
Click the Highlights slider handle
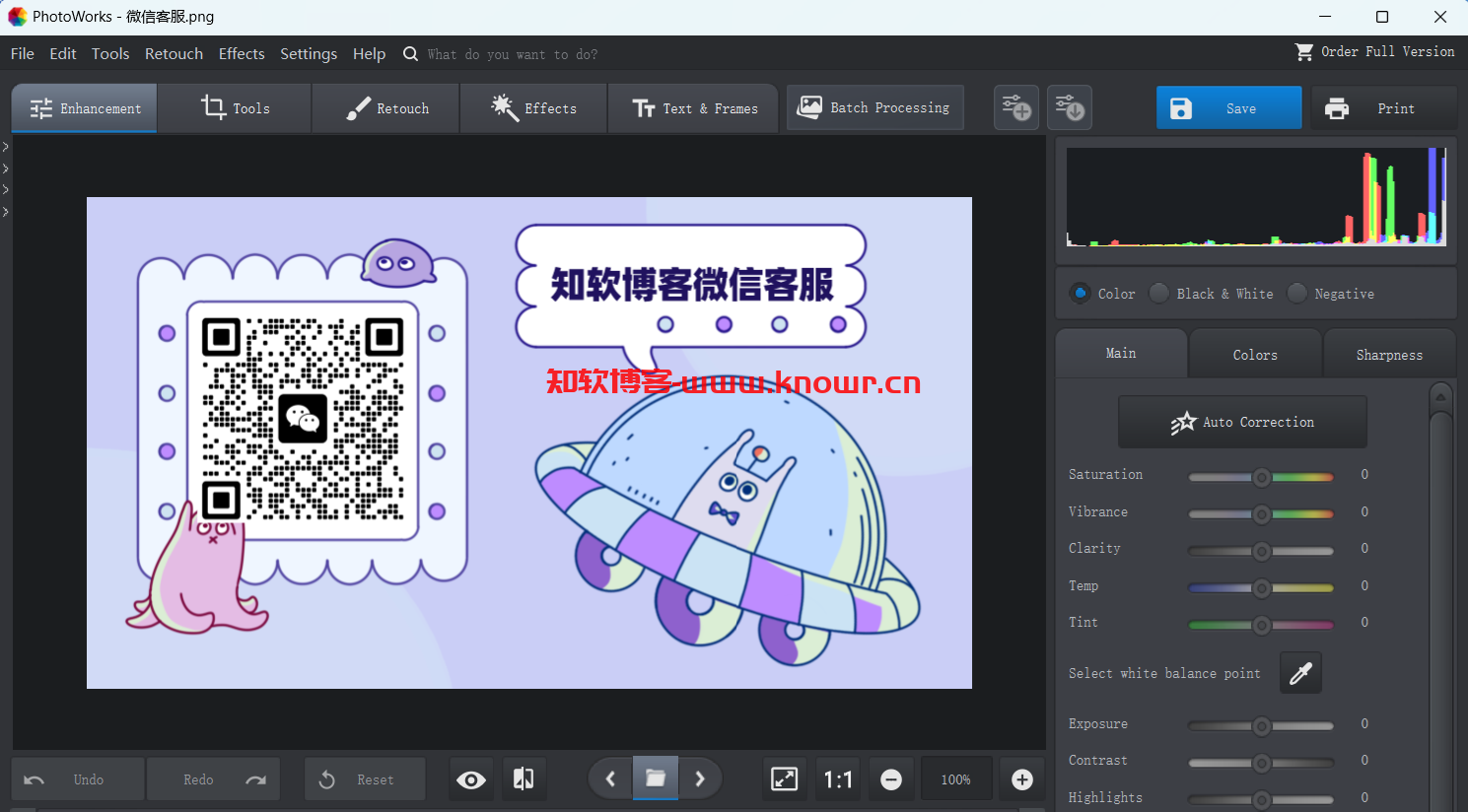pos(1262,800)
